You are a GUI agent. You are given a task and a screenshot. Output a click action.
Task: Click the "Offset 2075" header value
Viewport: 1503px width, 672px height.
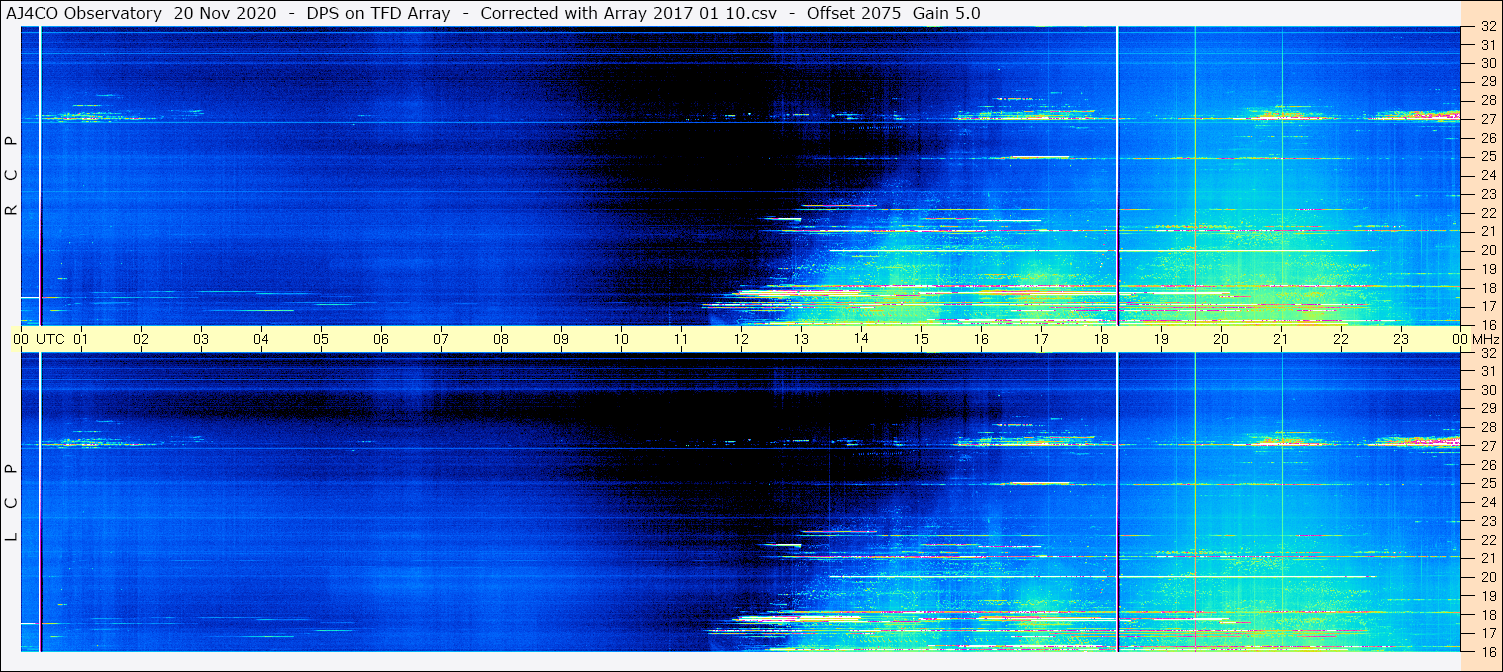click(x=853, y=13)
